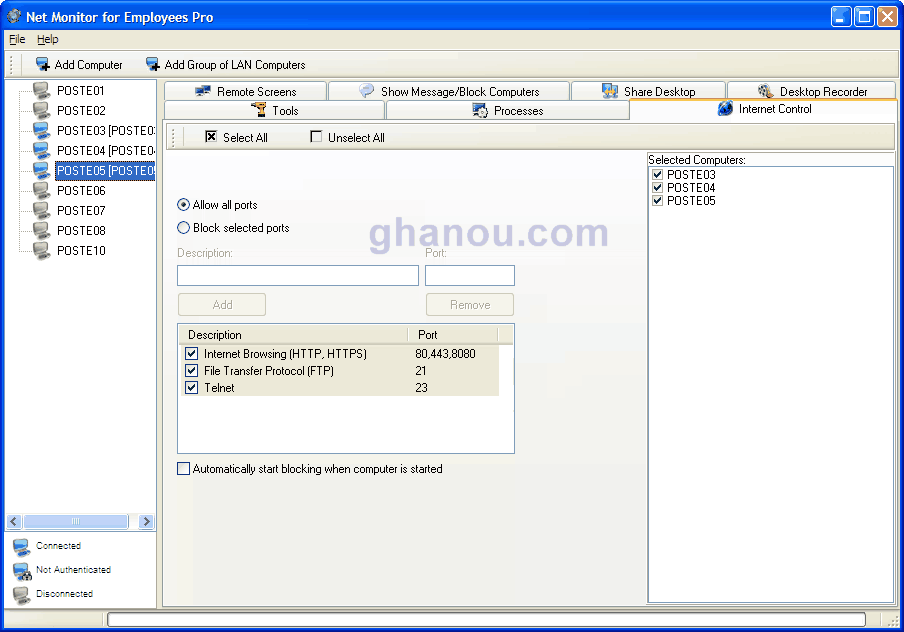This screenshot has width=904, height=632.
Task: Click the Desktop Recorder film icon
Action: tap(766, 91)
